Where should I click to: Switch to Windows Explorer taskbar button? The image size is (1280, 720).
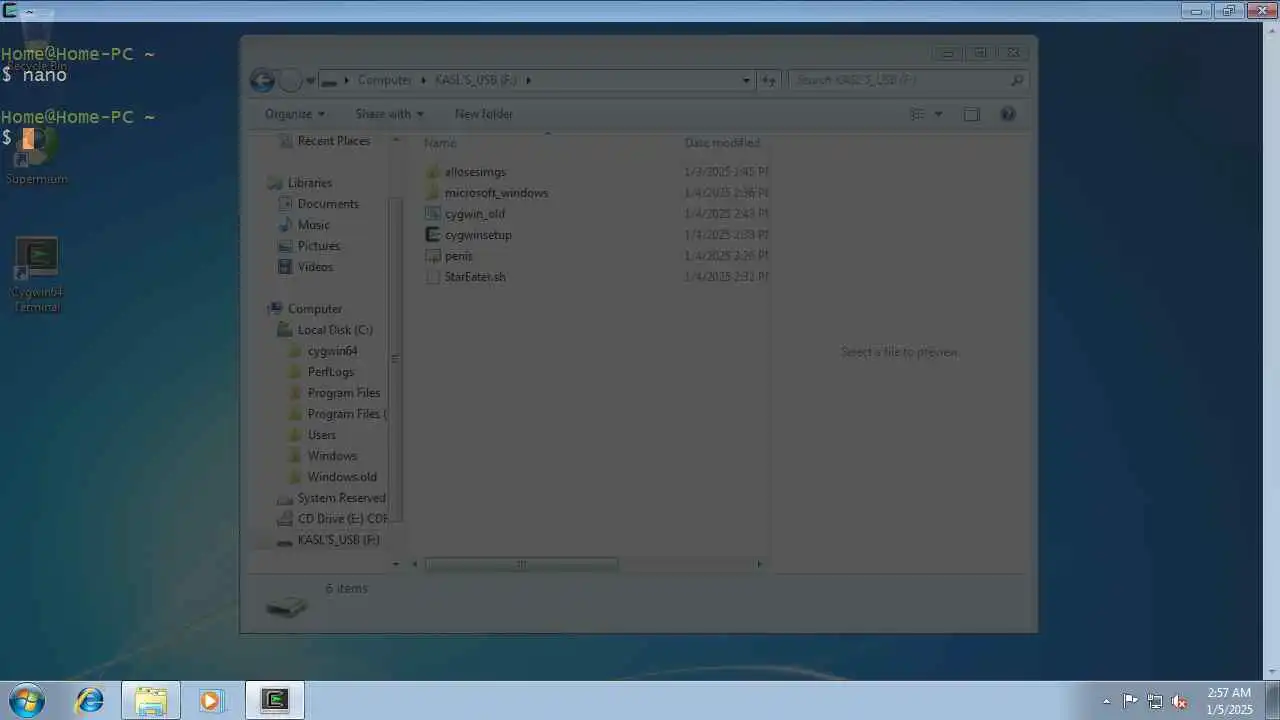click(x=151, y=701)
